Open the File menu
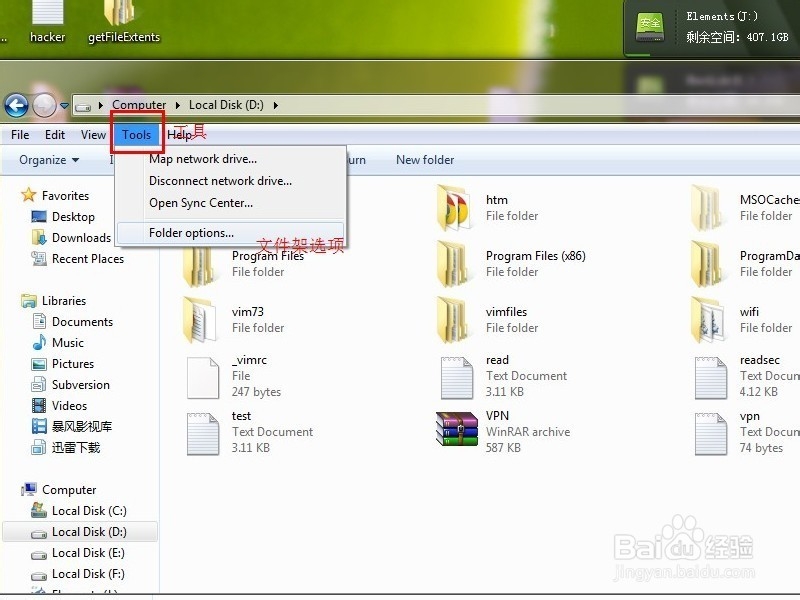Image resolution: width=800 pixels, height=600 pixels. [x=20, y=135]
